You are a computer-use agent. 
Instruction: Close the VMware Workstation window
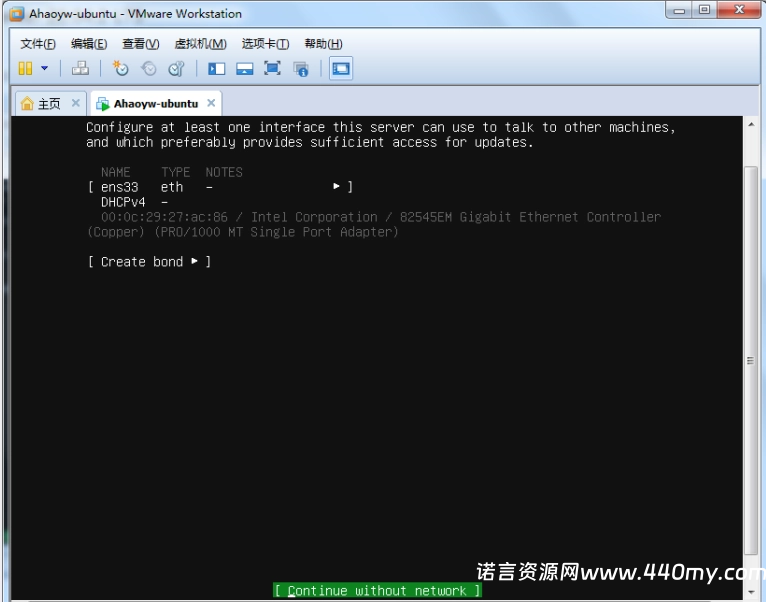(x=739, y=10)
